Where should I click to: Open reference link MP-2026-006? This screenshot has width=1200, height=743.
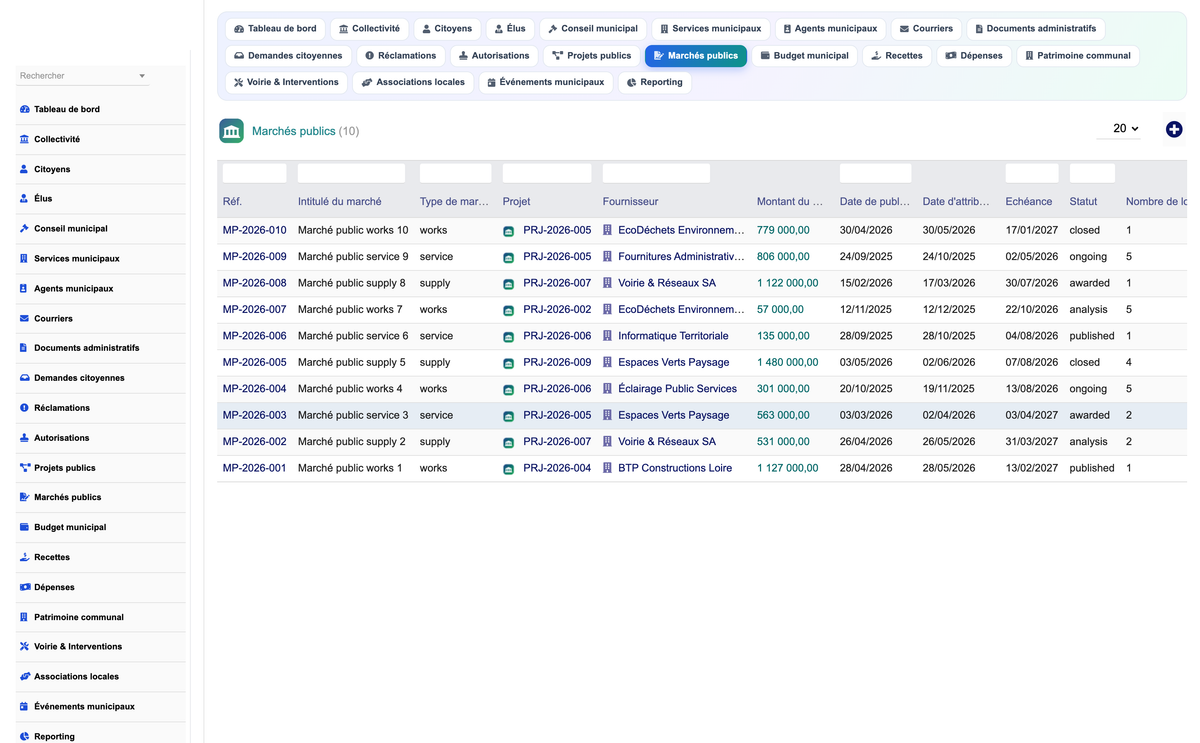[x=254, y=336]
